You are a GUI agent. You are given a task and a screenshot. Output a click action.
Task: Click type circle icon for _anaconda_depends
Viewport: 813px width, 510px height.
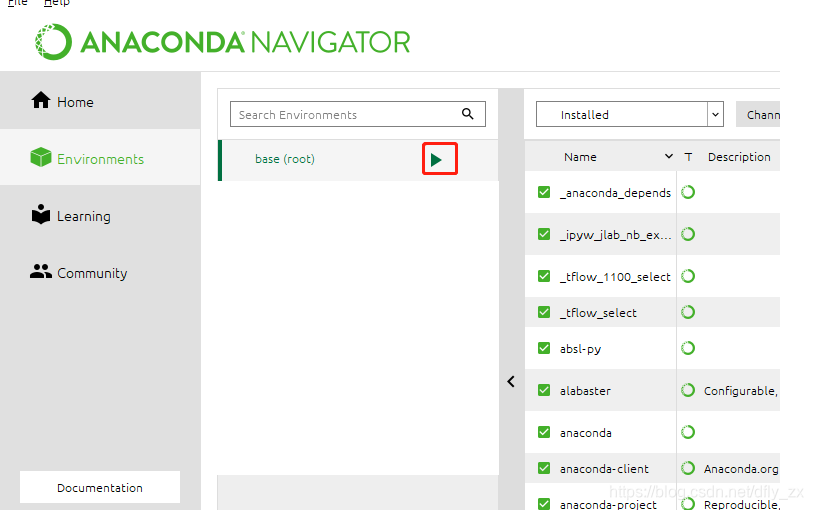[x=688, y=192]
